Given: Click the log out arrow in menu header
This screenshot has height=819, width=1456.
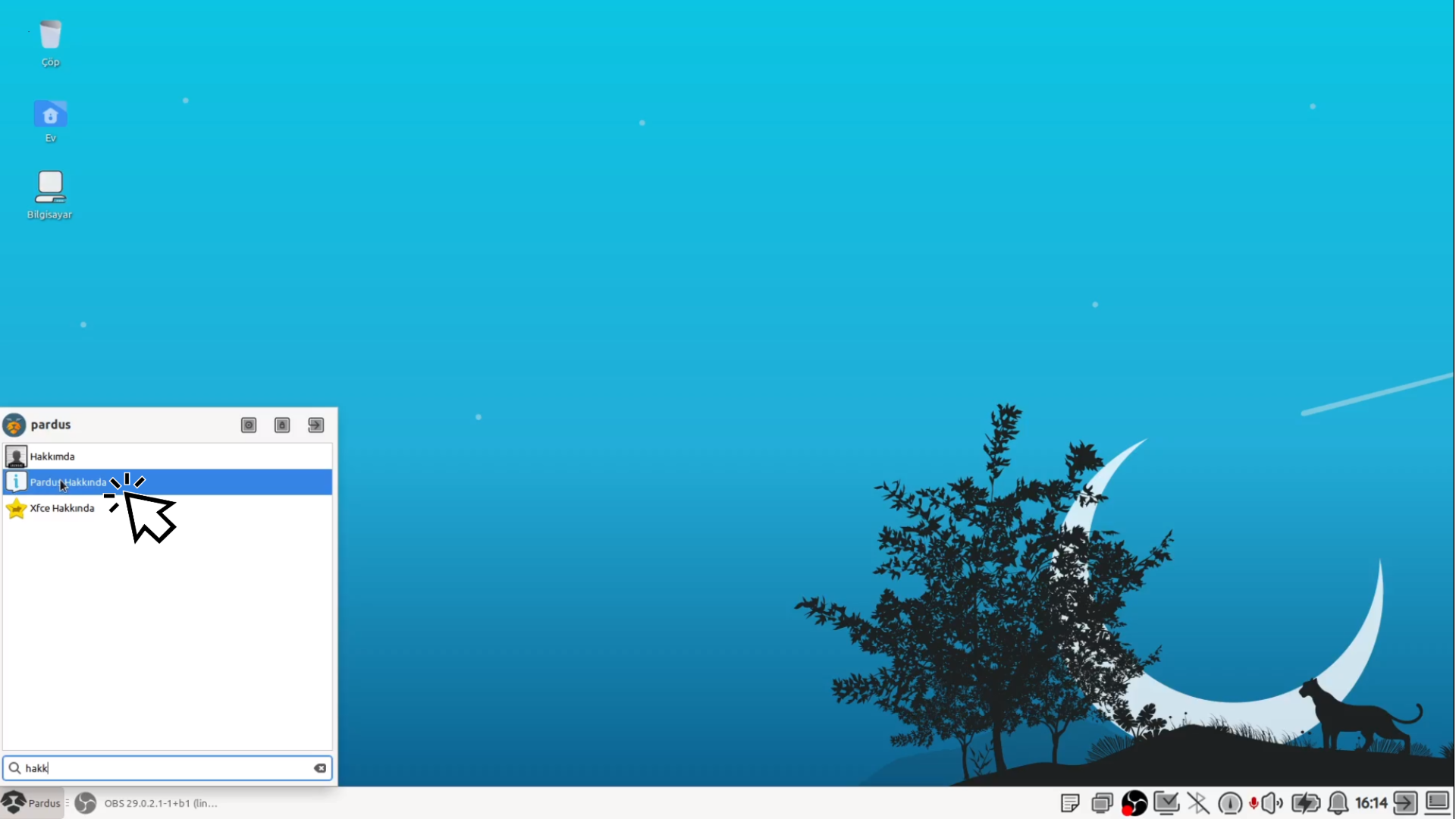Looking at the screenshot, I should 316,425.
